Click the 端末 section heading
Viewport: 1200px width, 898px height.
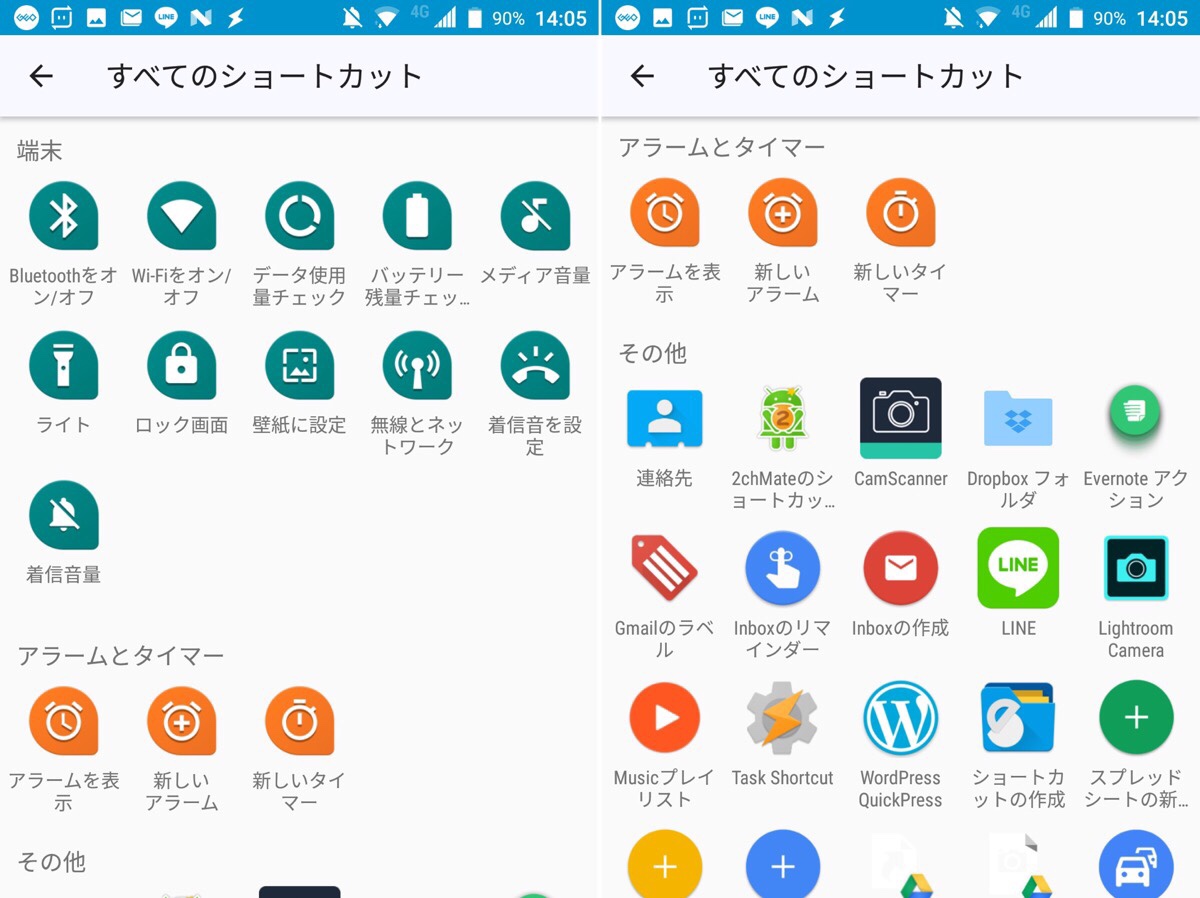(40, 151)
